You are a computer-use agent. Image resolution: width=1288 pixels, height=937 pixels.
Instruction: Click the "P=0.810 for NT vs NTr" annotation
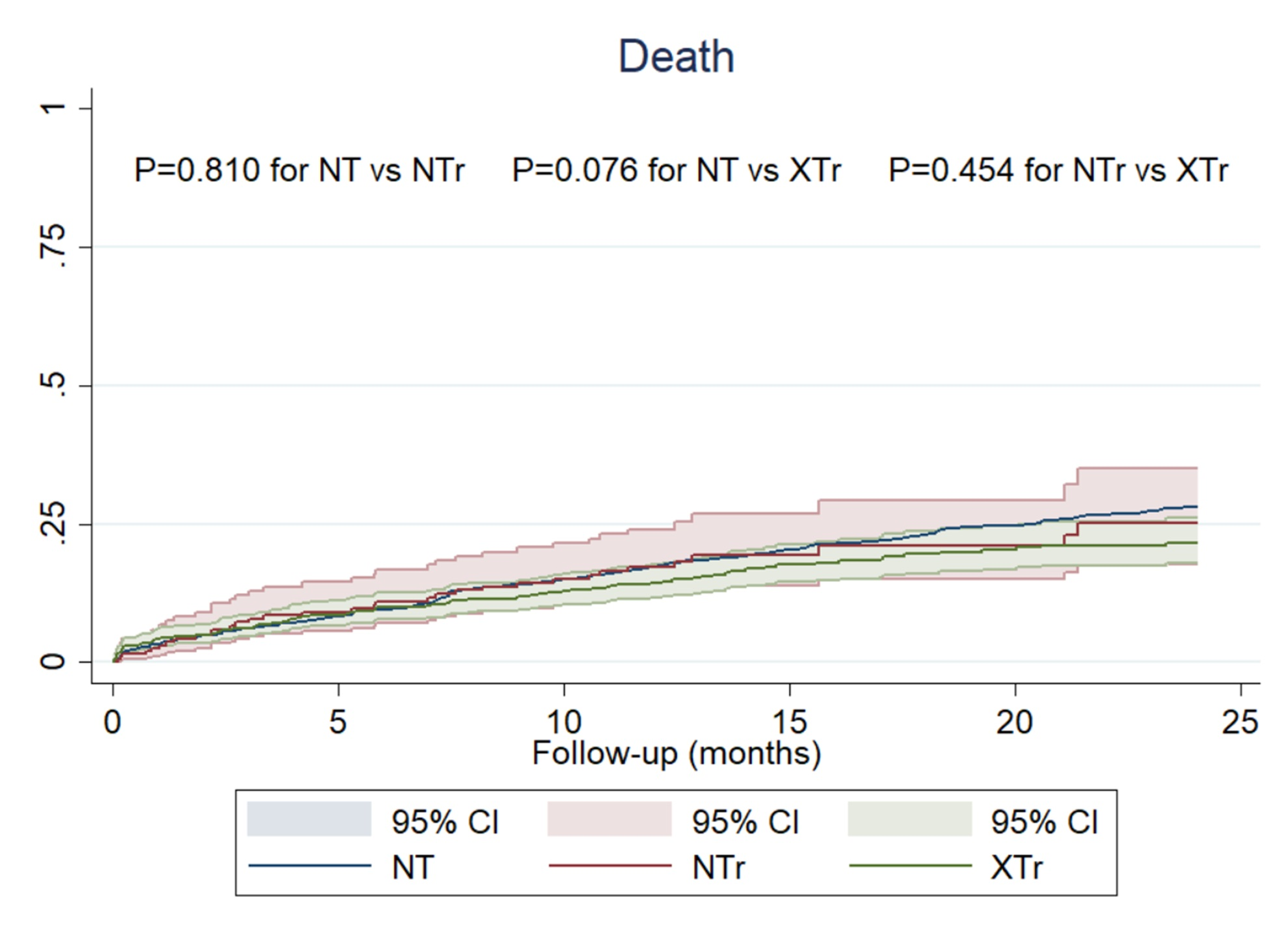tap(299, 170)
